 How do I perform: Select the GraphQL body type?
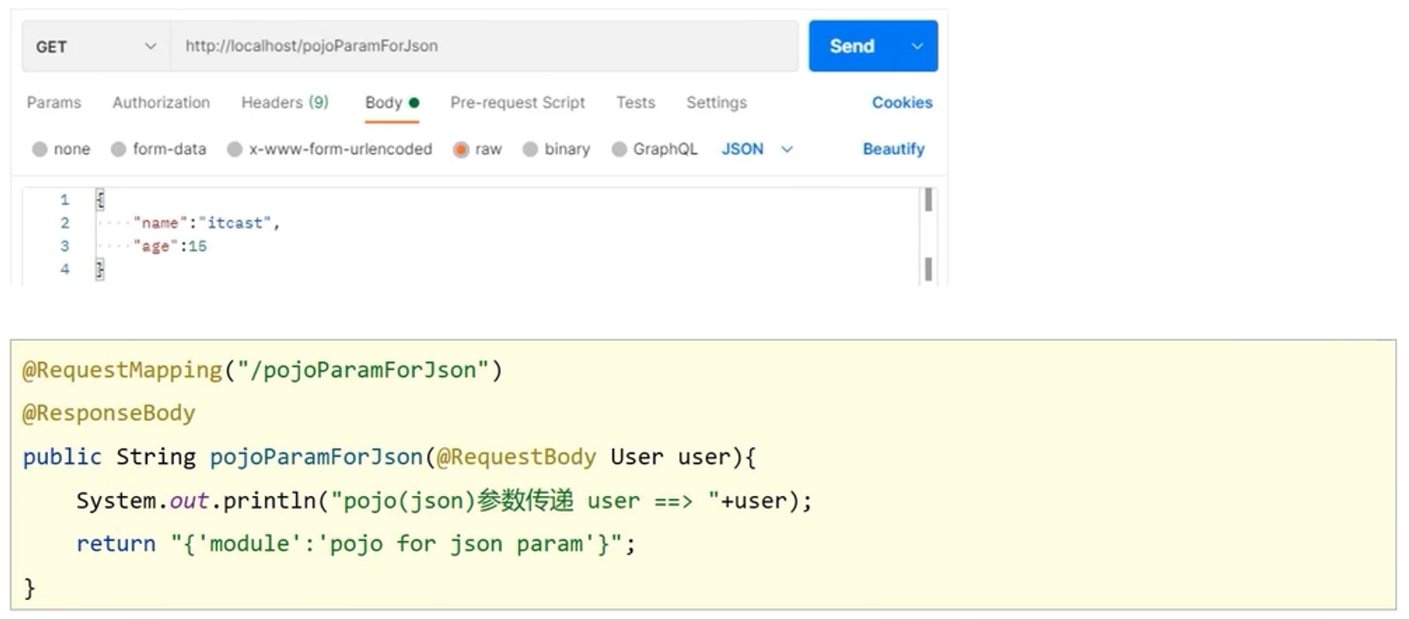click(655, 149)
